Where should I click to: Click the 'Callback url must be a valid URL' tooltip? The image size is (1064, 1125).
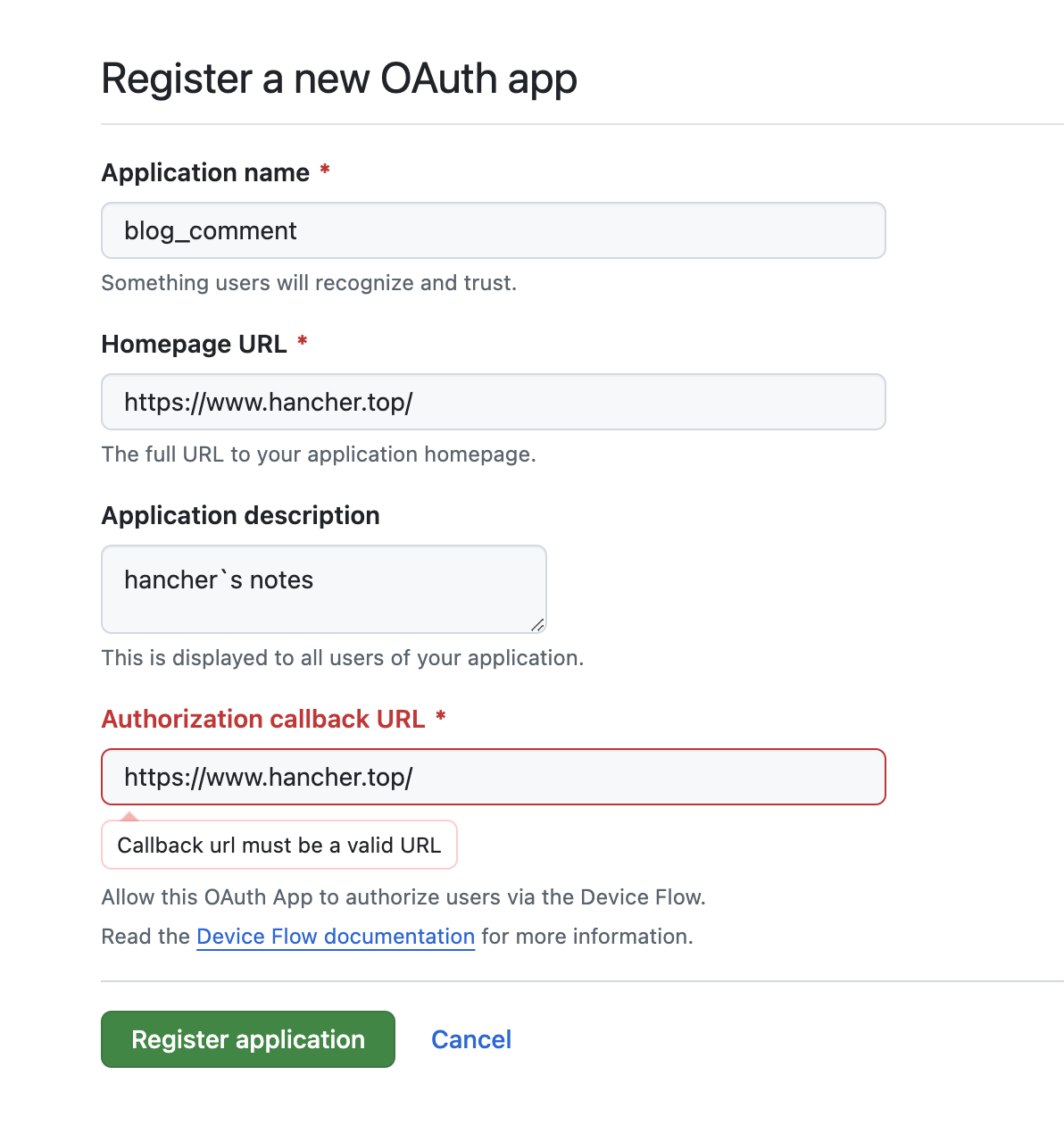click(x=278, y=845)
